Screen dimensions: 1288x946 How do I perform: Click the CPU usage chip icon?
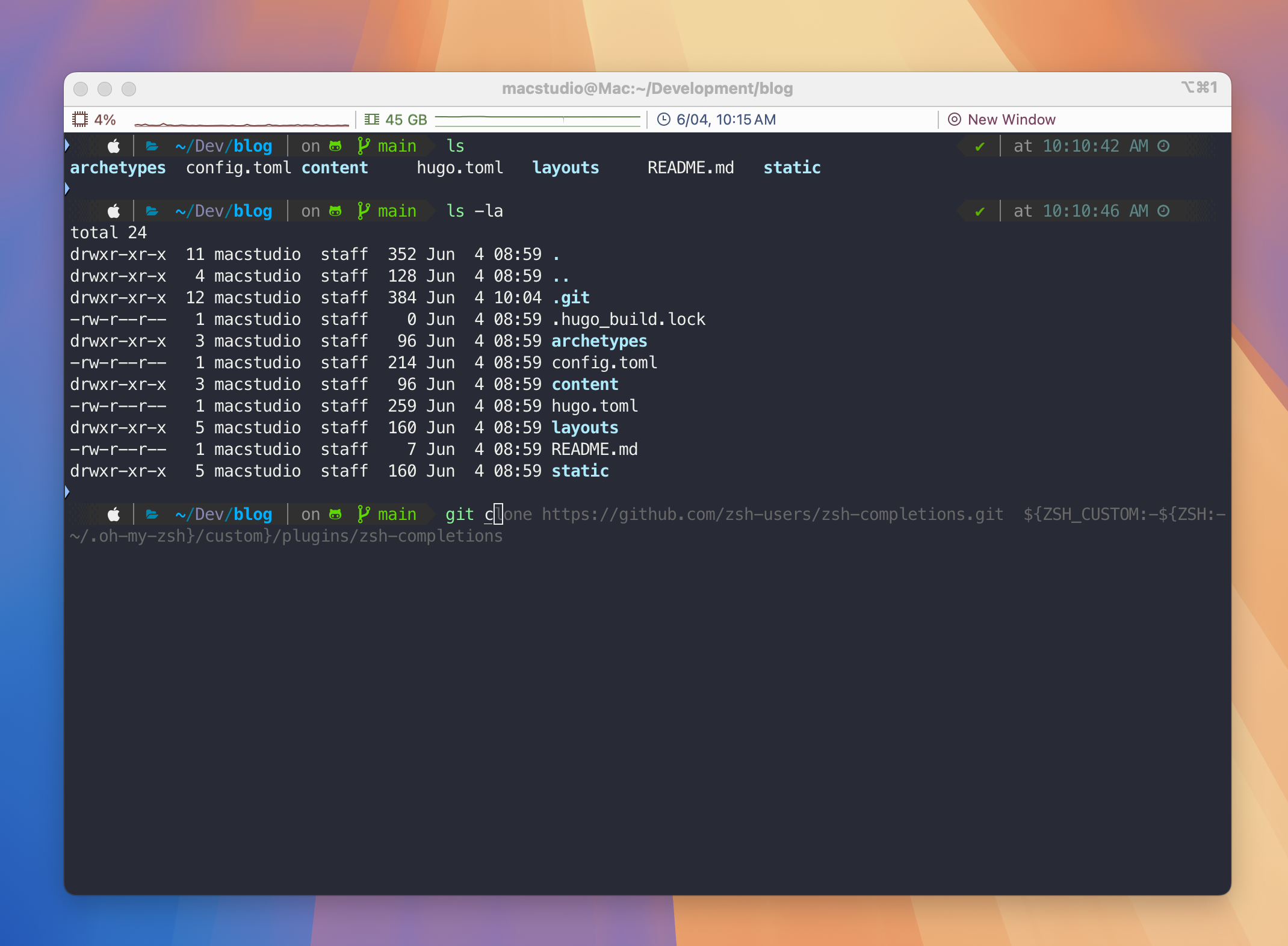coord(79,119)
